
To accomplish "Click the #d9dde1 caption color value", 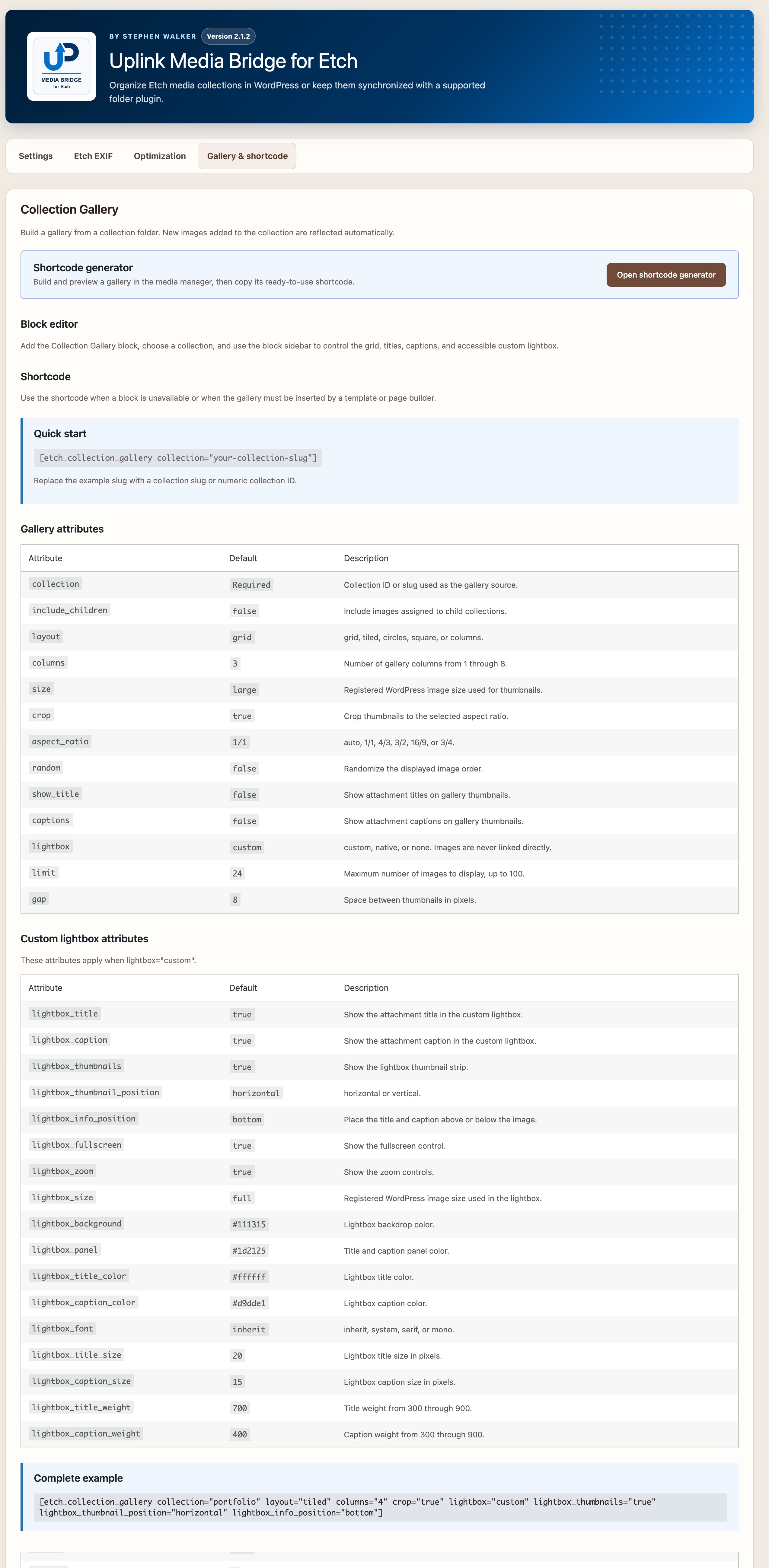I will click(x=249, y=1302).
